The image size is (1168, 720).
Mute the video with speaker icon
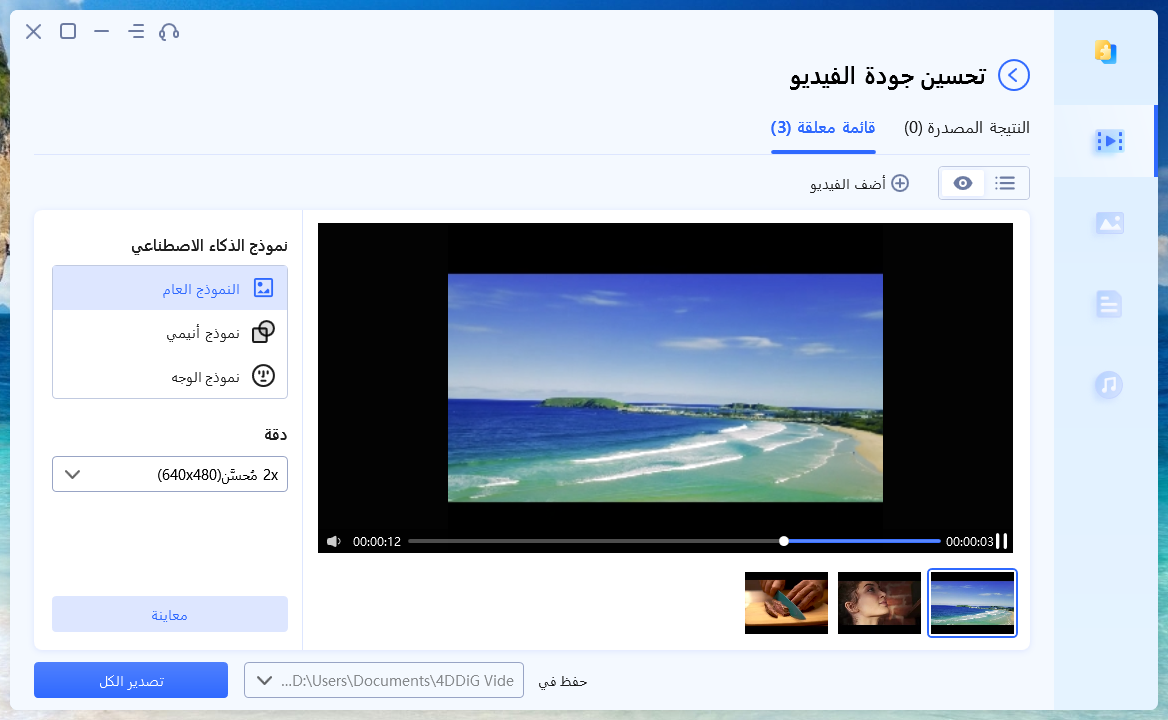[334, 542]
